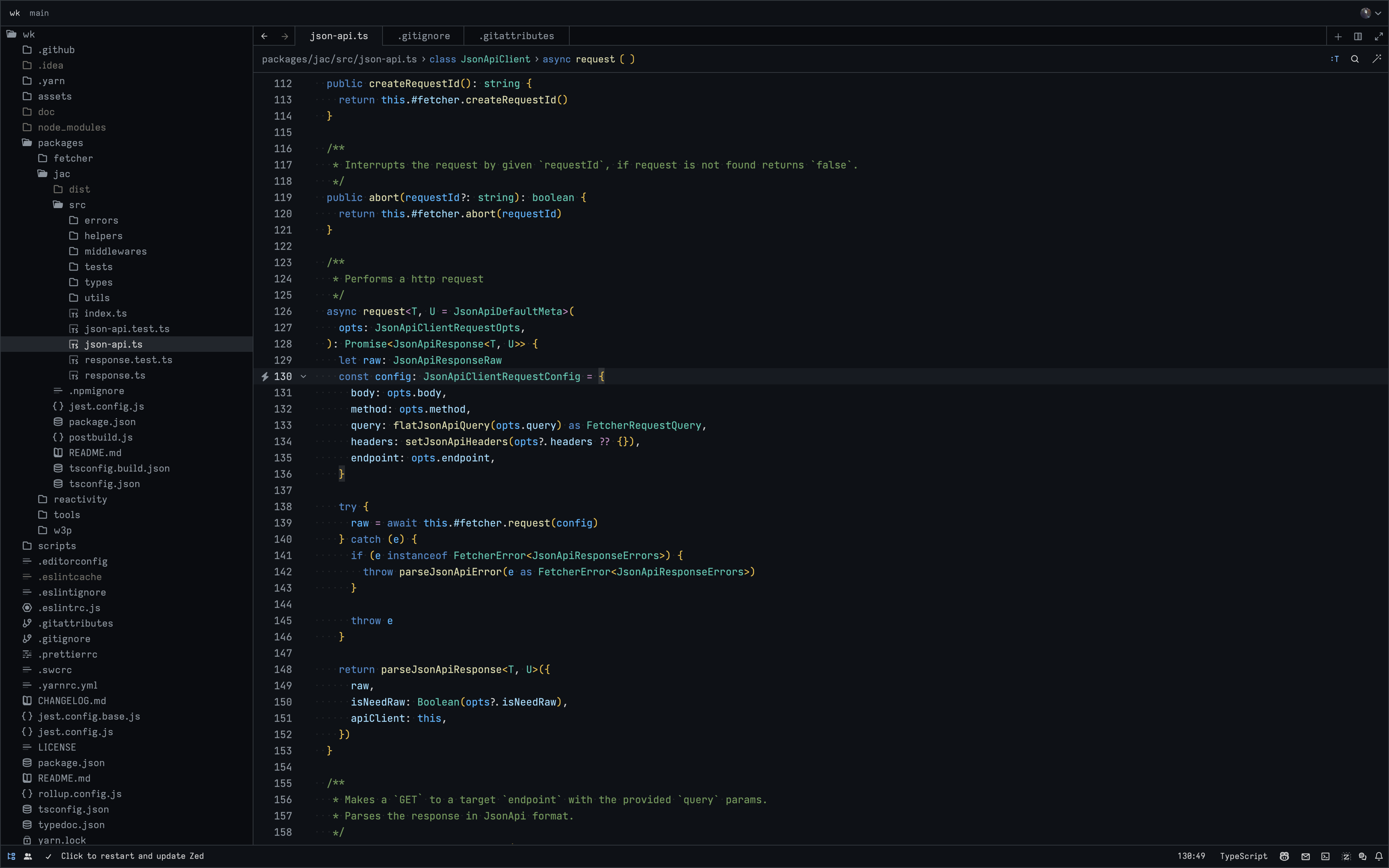Toggle the project panel icon
This screenshot has width=1389, height=868.
pos(12,856)
